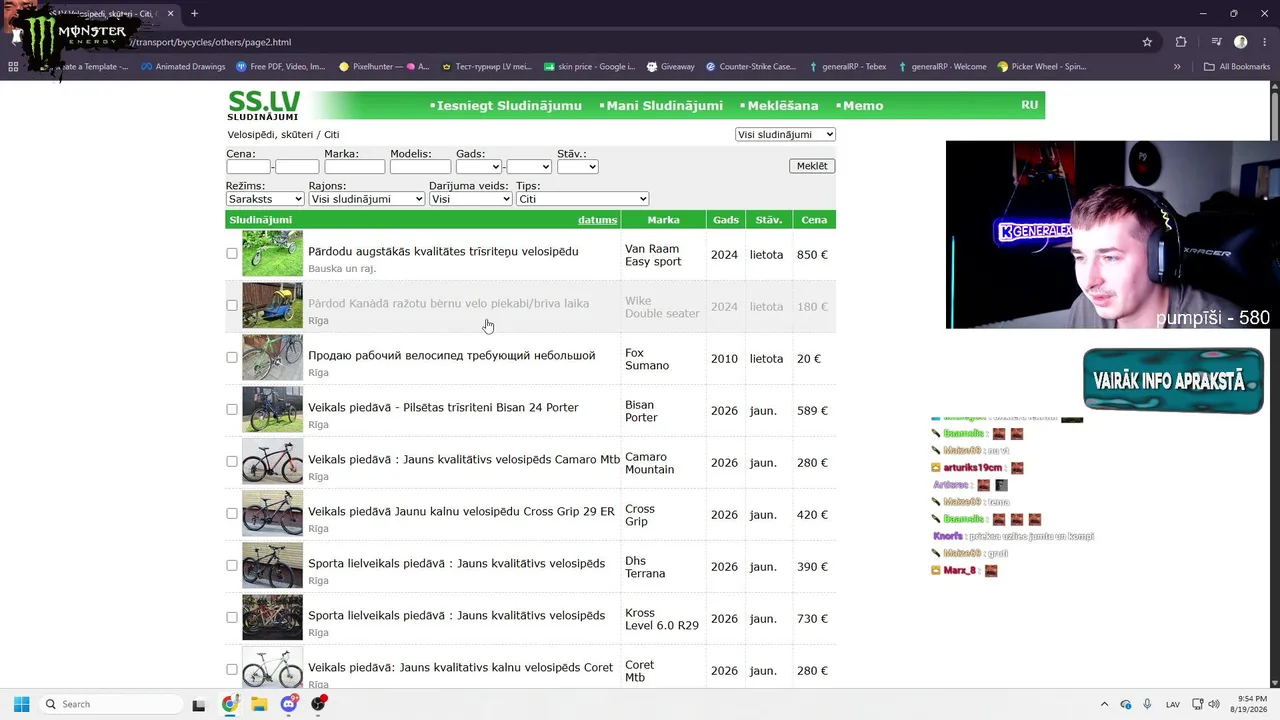
Task: Open Chrome from the taskbar
Action: [x=230, y=704]
